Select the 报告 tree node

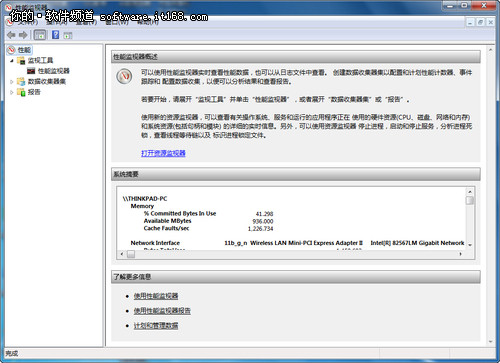34,92
